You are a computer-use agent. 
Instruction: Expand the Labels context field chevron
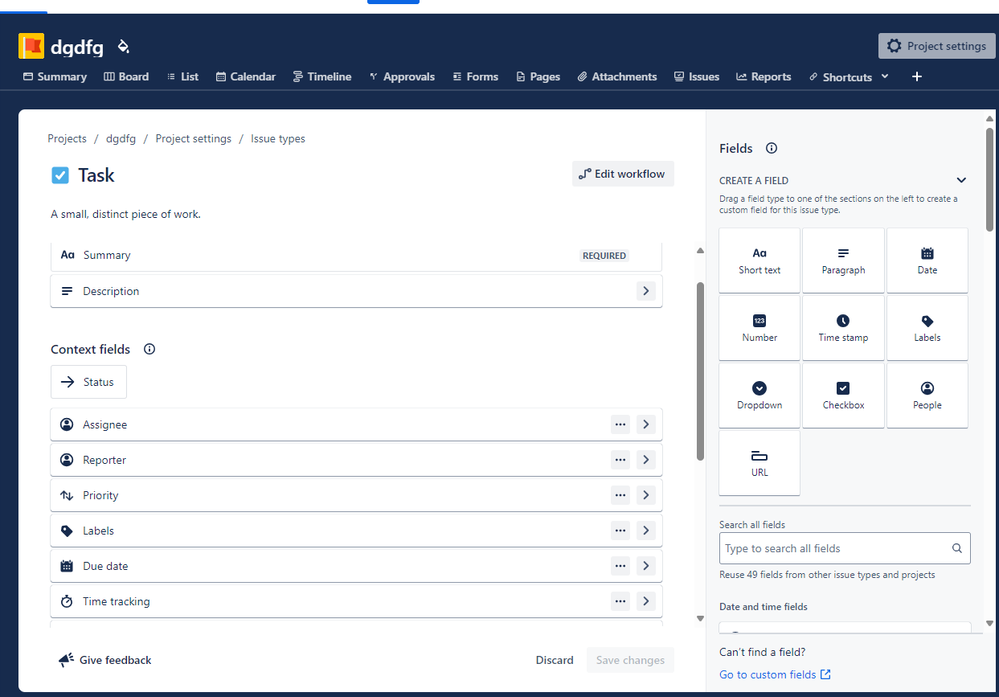pyautogui.click(x=645, y=531)
